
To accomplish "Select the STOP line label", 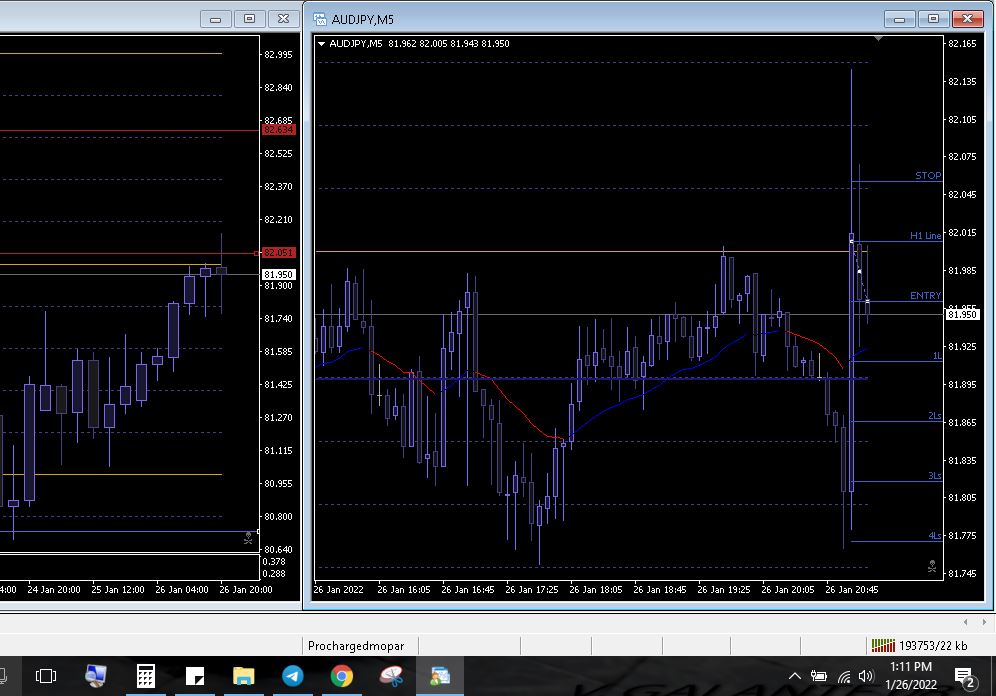I will pos(927,176).
